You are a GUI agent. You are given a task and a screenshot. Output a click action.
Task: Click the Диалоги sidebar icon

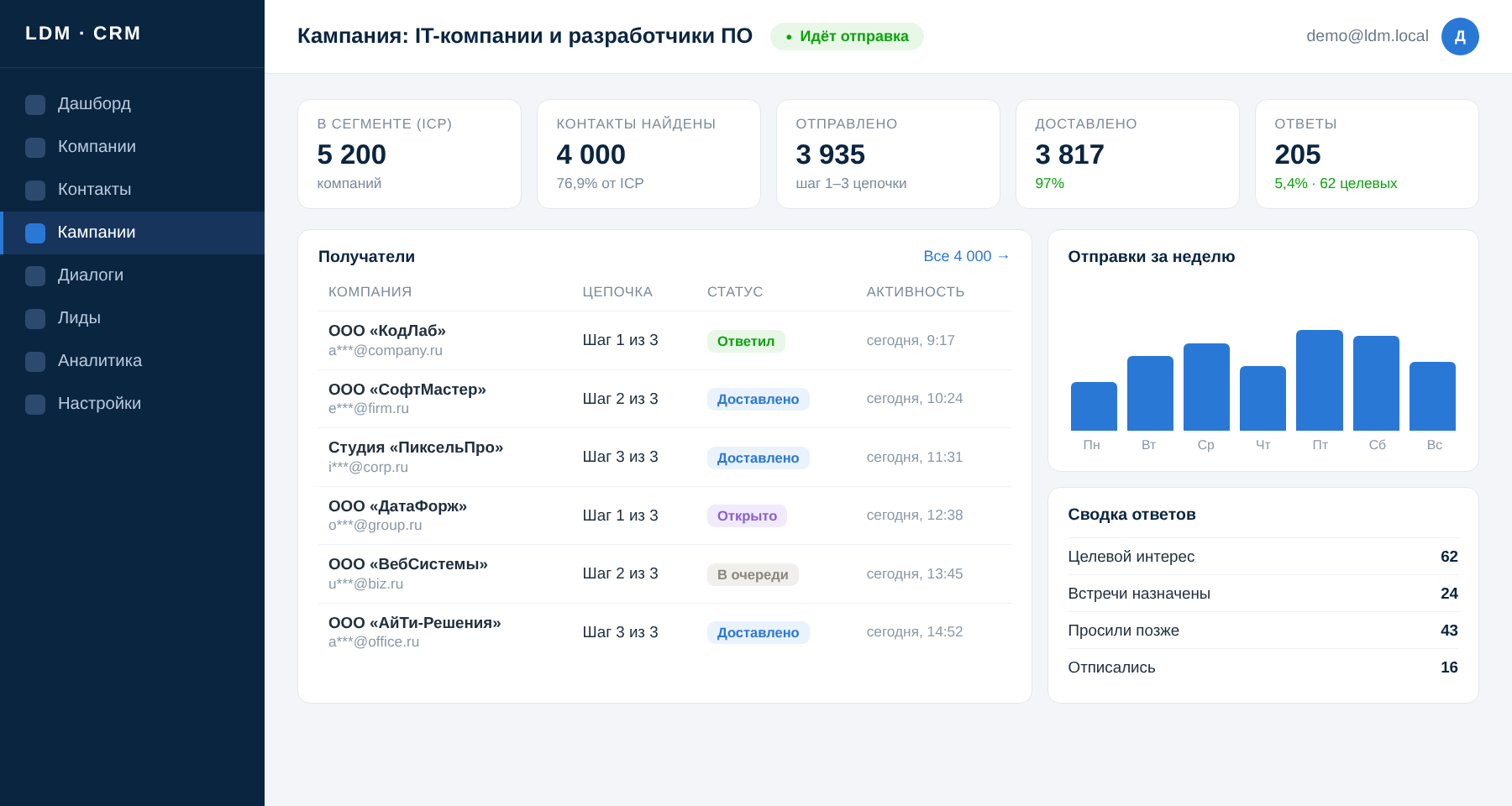point(35,276)
